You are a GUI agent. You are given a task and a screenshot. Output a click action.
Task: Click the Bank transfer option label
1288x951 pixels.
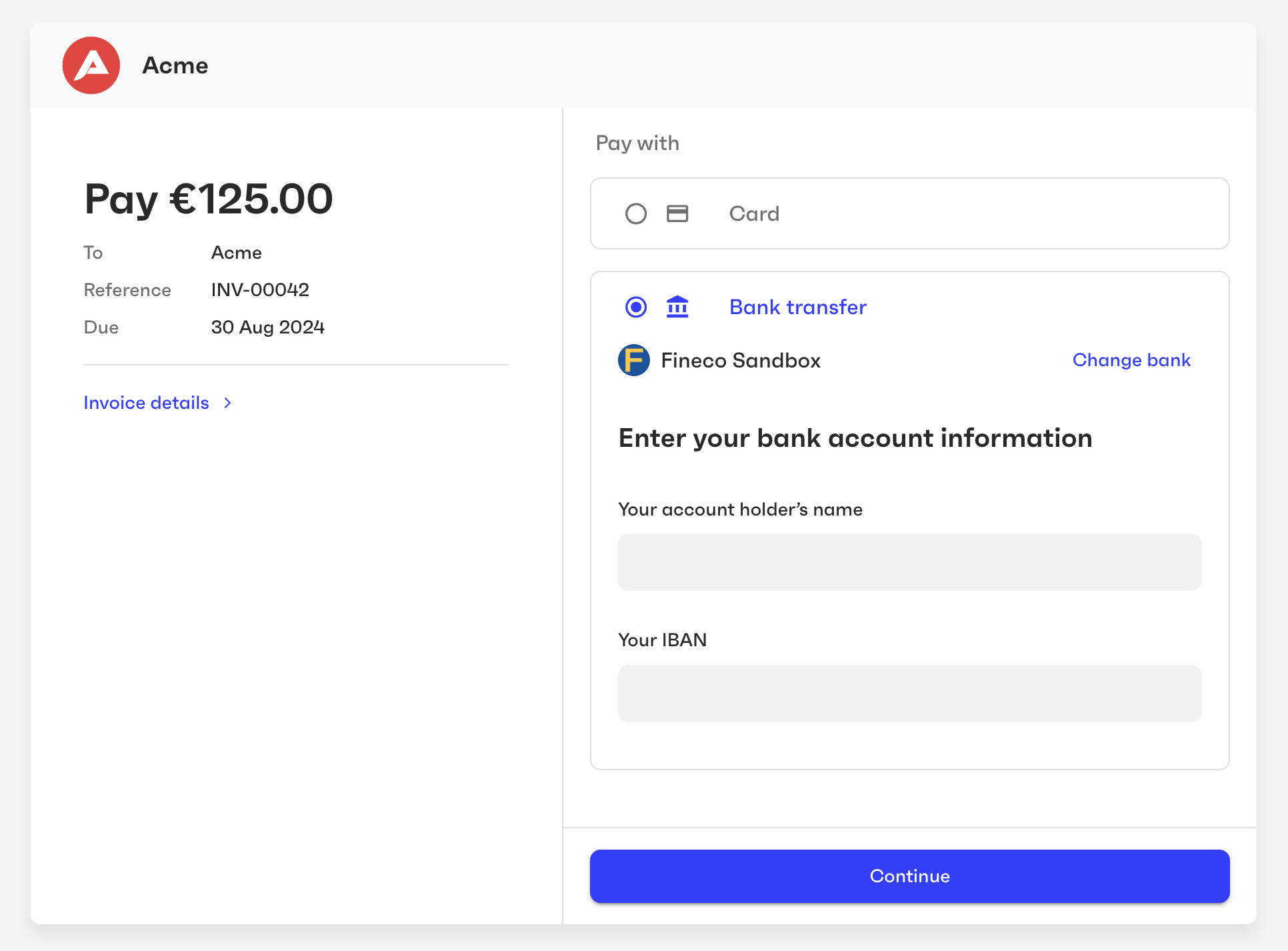click(x=797, y=307)
